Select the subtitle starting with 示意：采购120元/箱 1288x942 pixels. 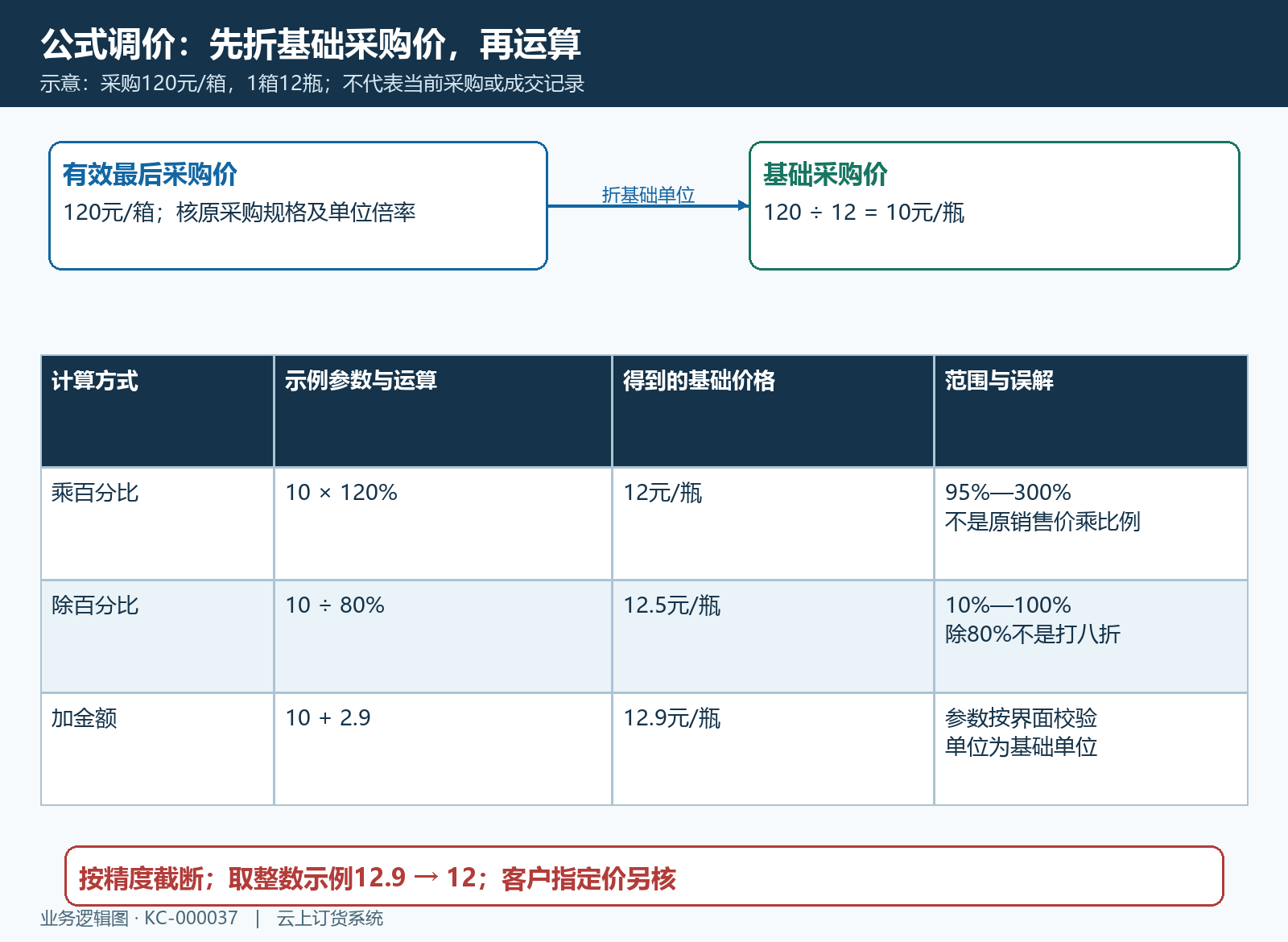tap(312, 84)
